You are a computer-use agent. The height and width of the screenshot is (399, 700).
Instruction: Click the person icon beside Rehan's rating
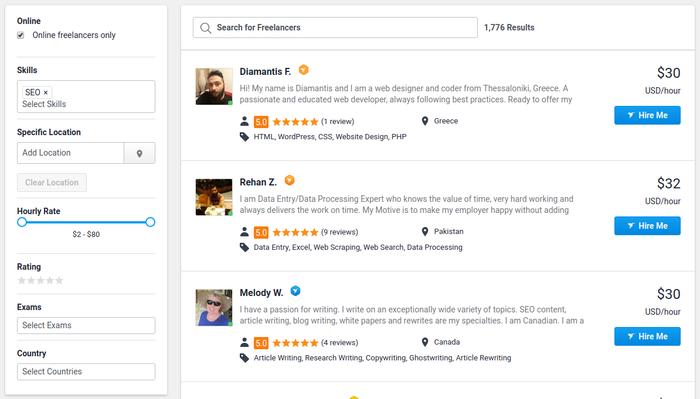(244, 232)
